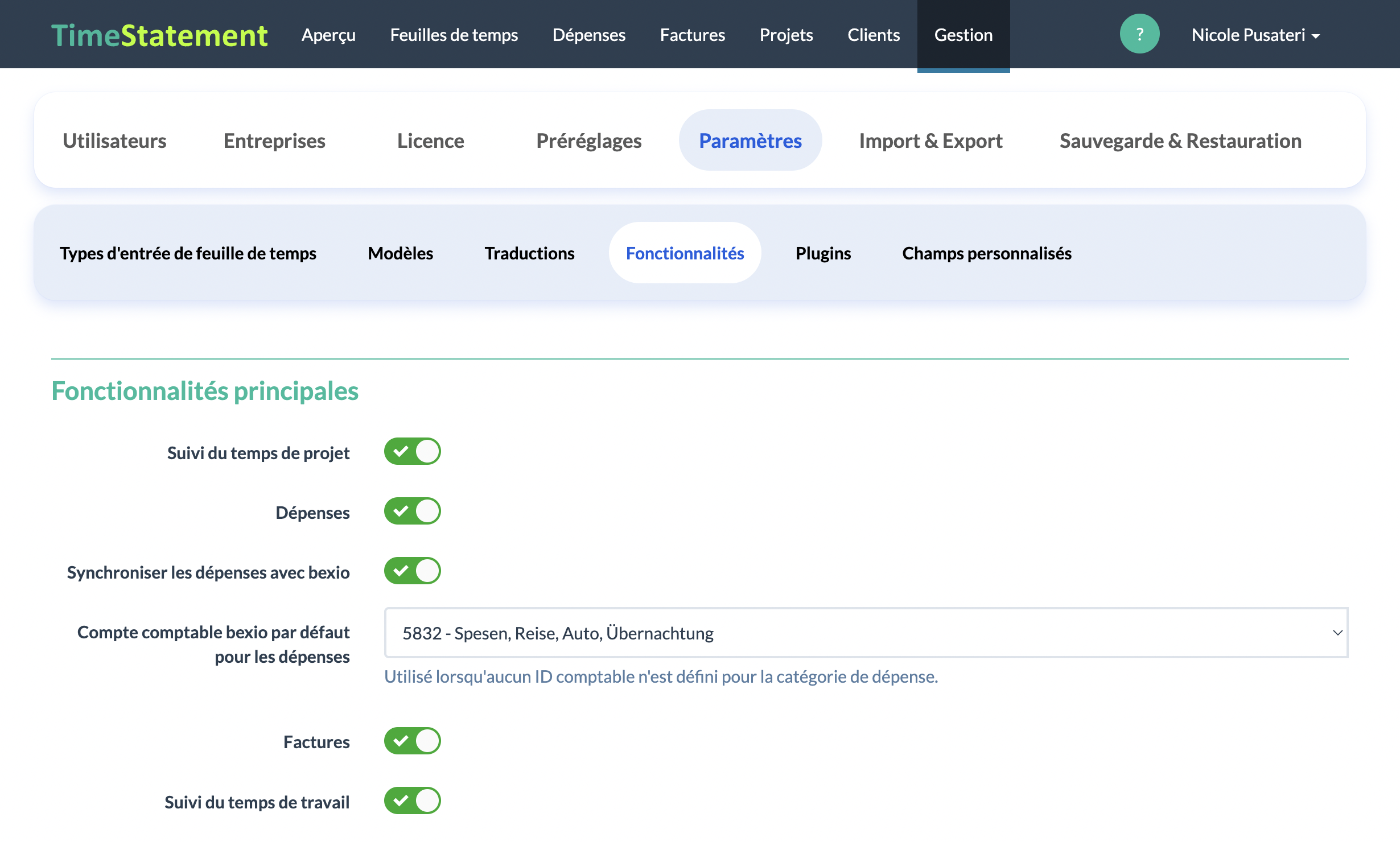Open Feuilles de temps page

coord(454,35)
